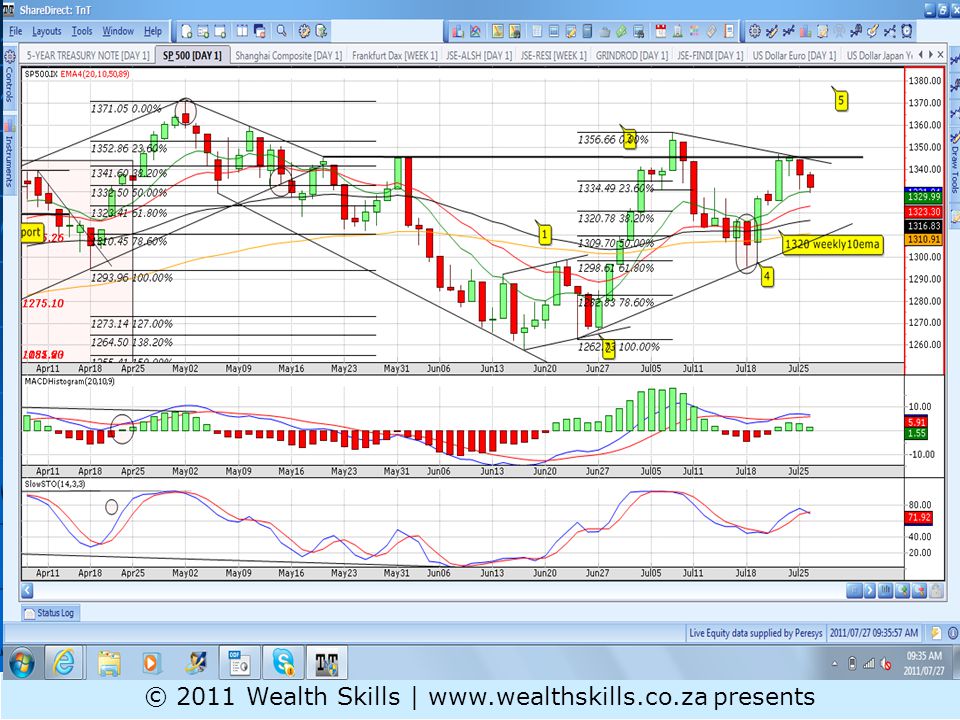The width and height of the screenshot is (960, 720).
Task: Click the bar chart type button below chart
Action: coord(885,591)
